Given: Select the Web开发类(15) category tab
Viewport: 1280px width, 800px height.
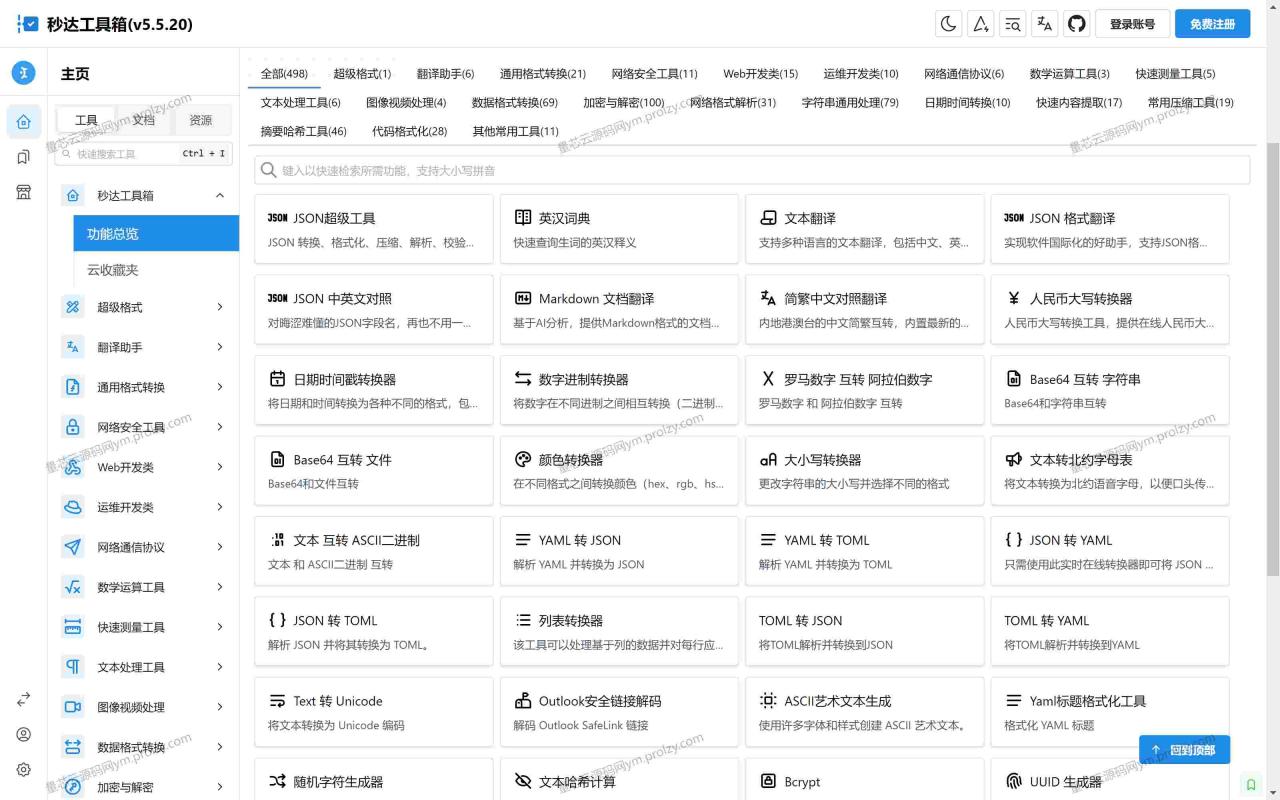Looking at the screenshot, I should click(760, 74).
